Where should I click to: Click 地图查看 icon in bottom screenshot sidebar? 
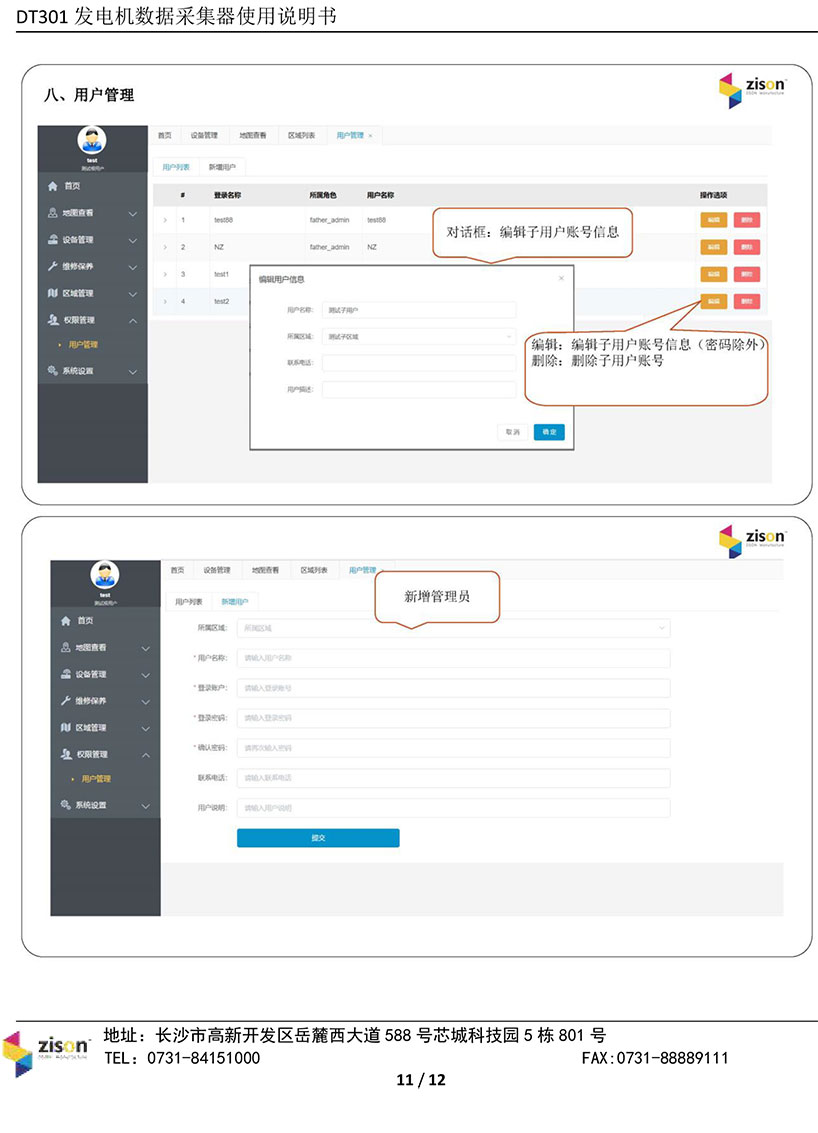pos(66,648)
